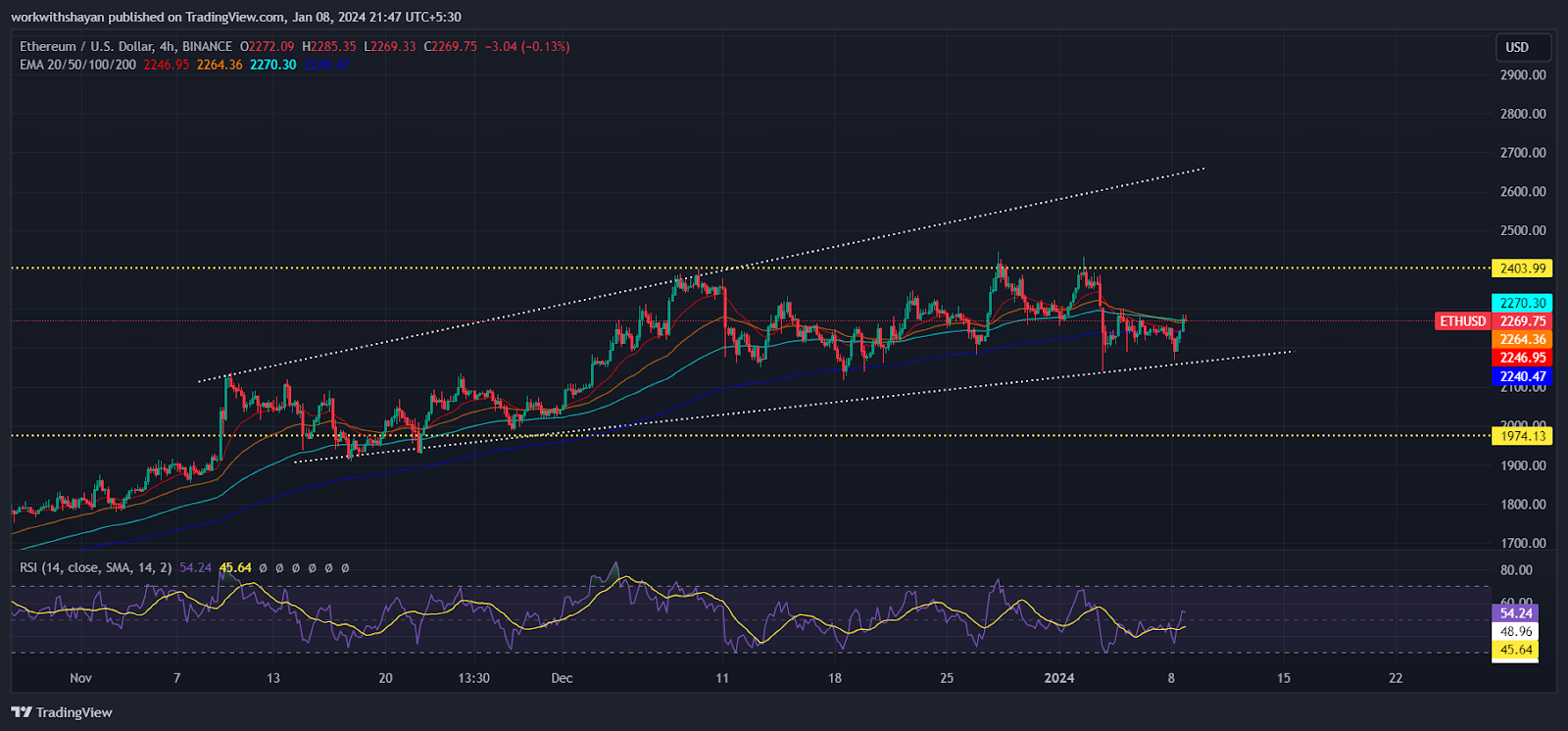Screen dimensions: 1568x731
Task: Click the yellow 2403.99 price label
Action: (x=1522, y=268)
